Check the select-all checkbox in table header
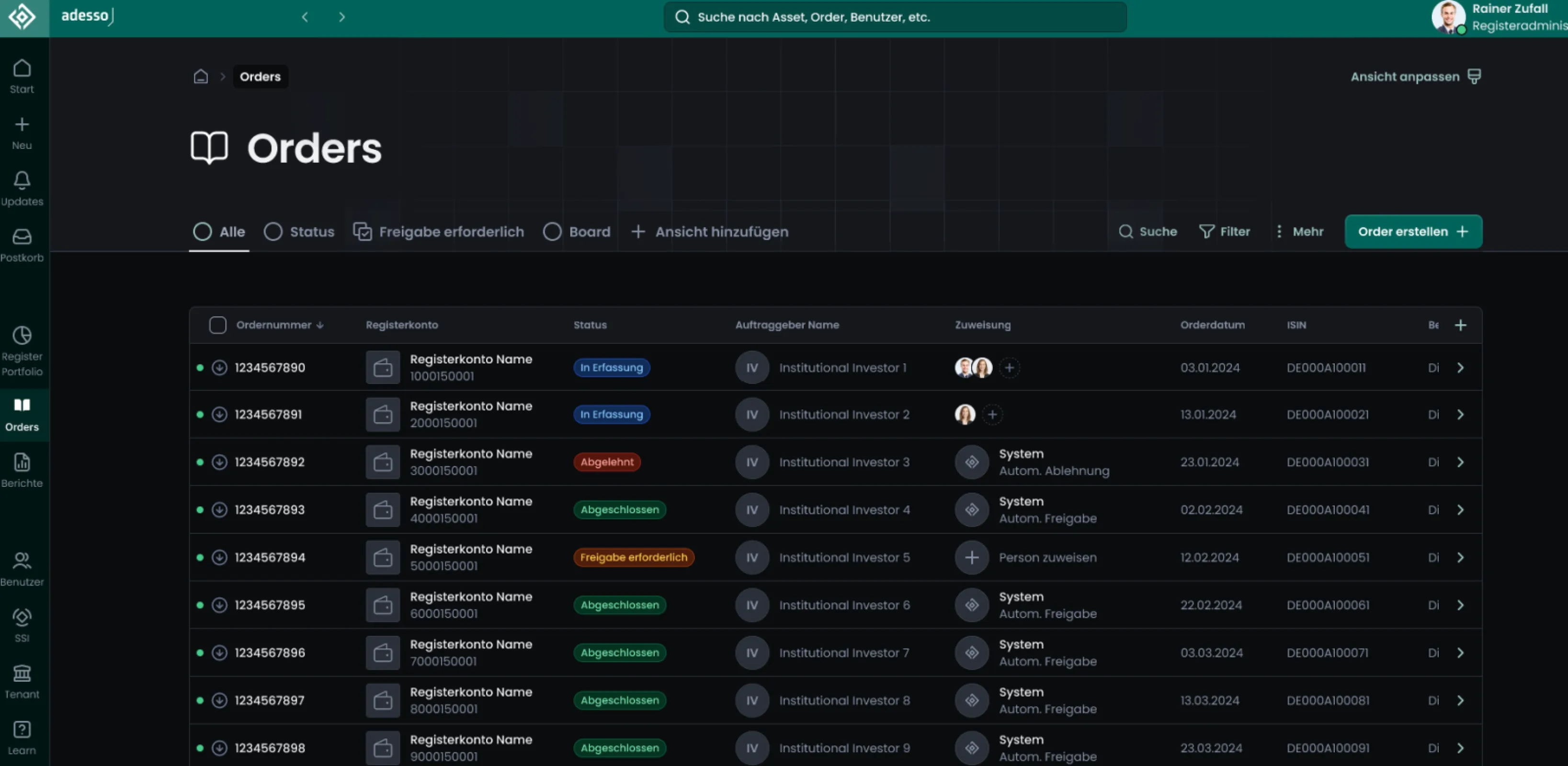This screenshot has height=766, width=1568. tap(217, 324)
